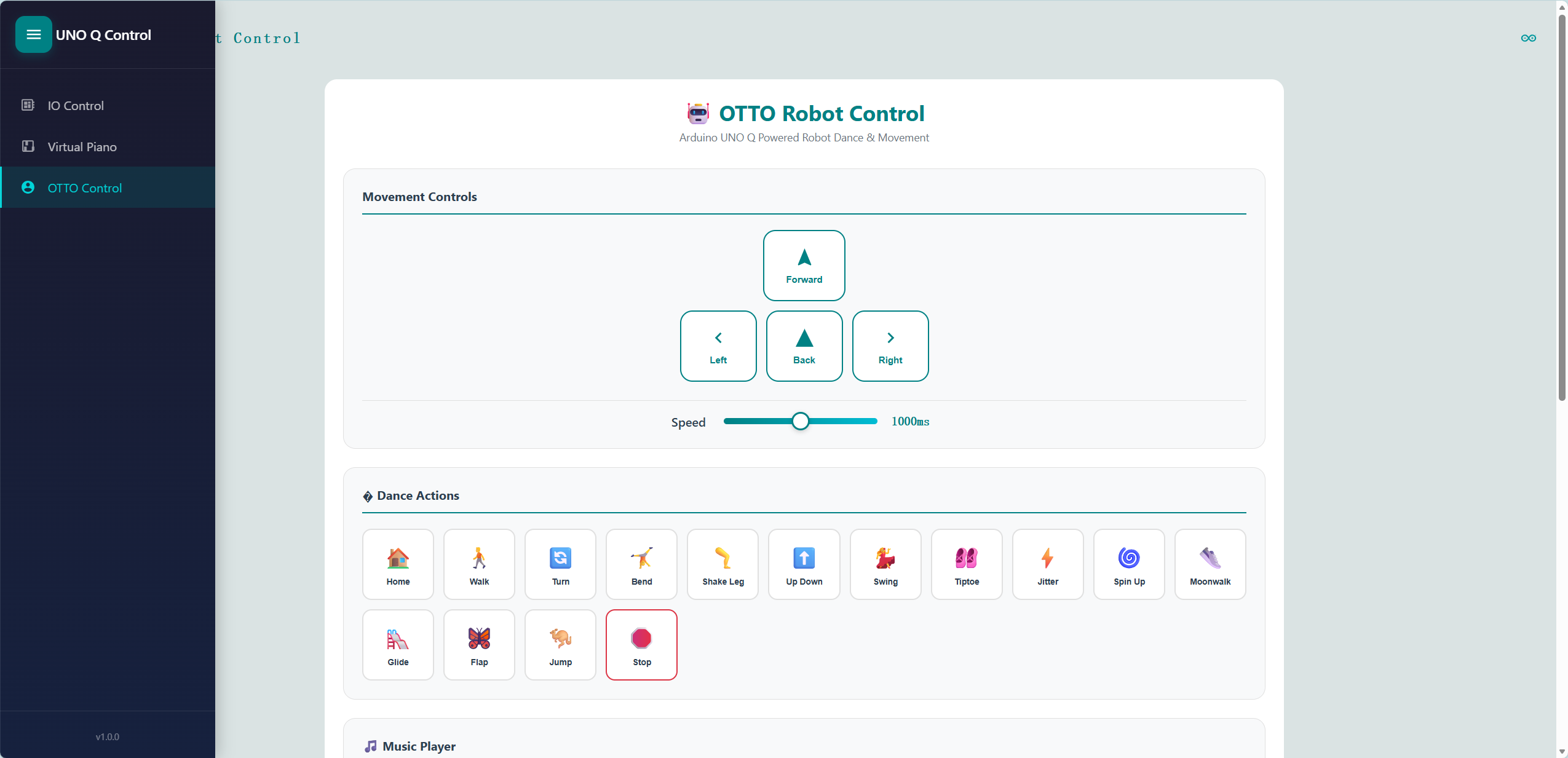1568x758 pixels.
Task: Trigger the Home dance action
Action: [398, 564]
